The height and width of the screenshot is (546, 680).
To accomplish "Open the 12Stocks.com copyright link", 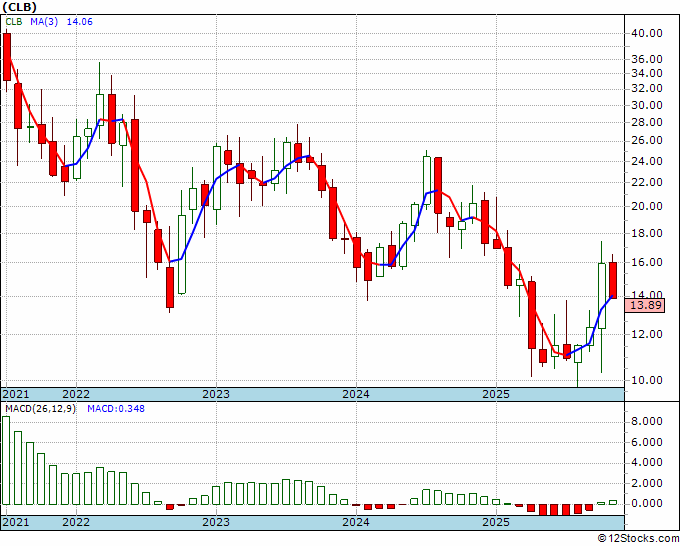I will (638, 539).
